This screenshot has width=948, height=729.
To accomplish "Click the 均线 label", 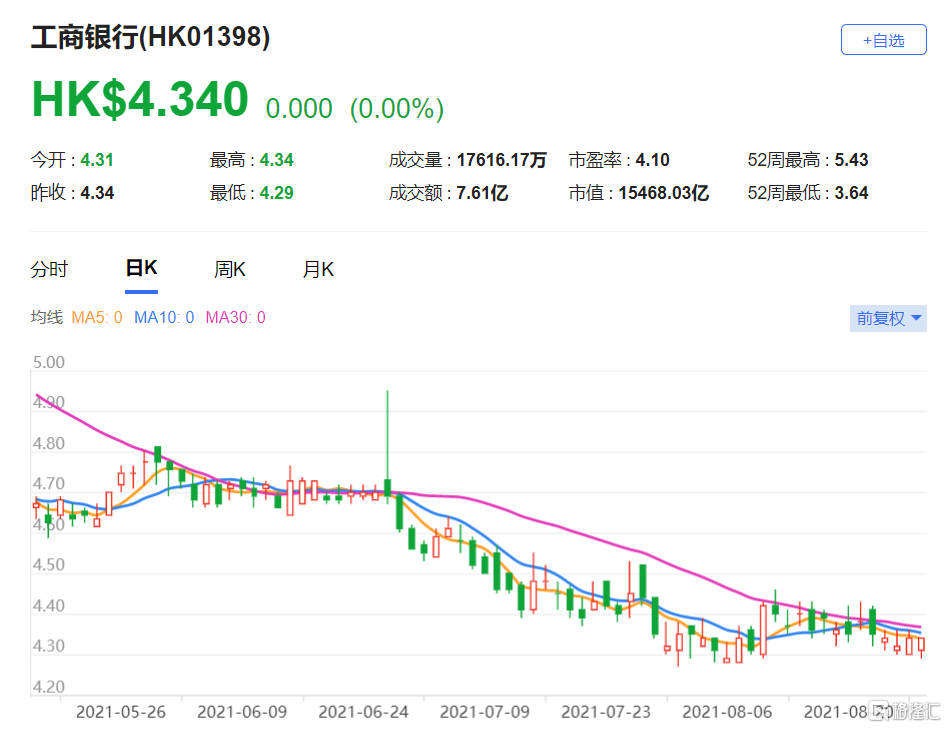I will 47,317.
